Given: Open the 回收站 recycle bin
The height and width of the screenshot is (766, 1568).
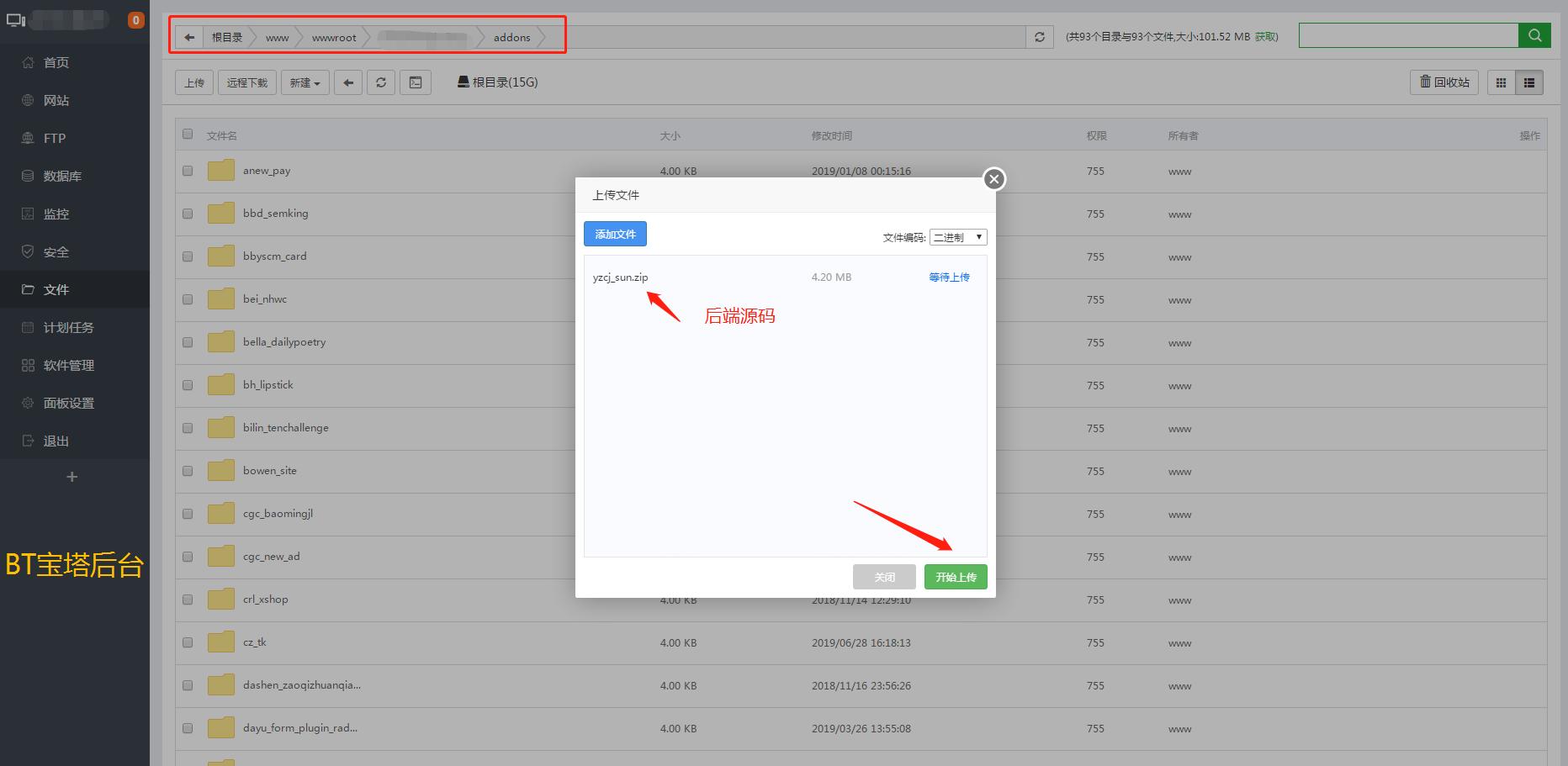Looking at the screenshot, I should (1444, 82).
